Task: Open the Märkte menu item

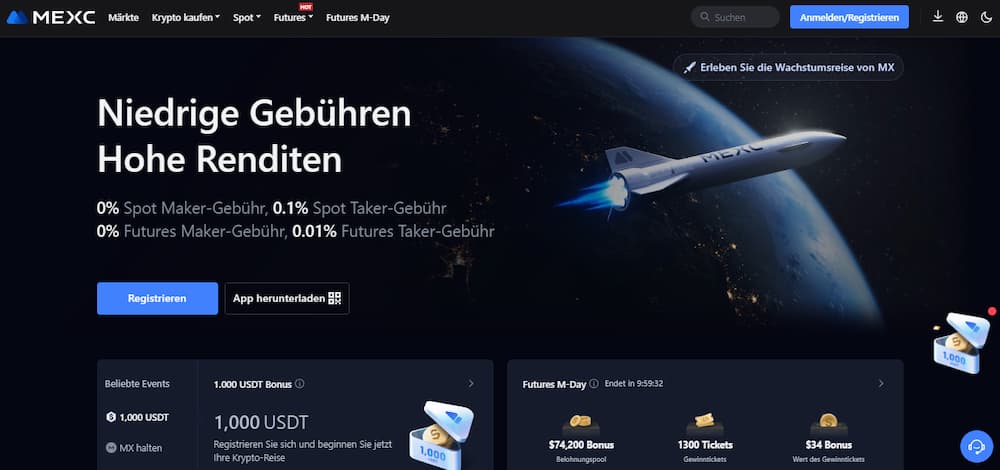Action: click(x=124, y=18)
